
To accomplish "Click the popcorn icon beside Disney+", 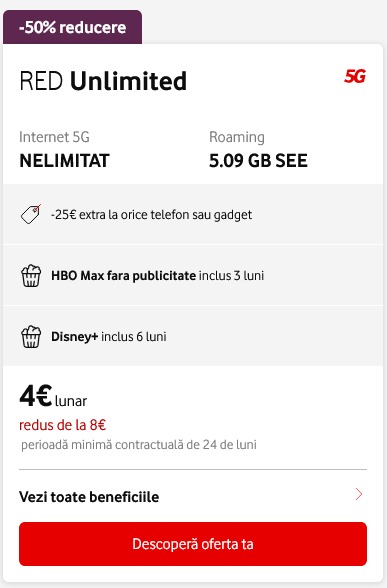I will tap(31, 336).
